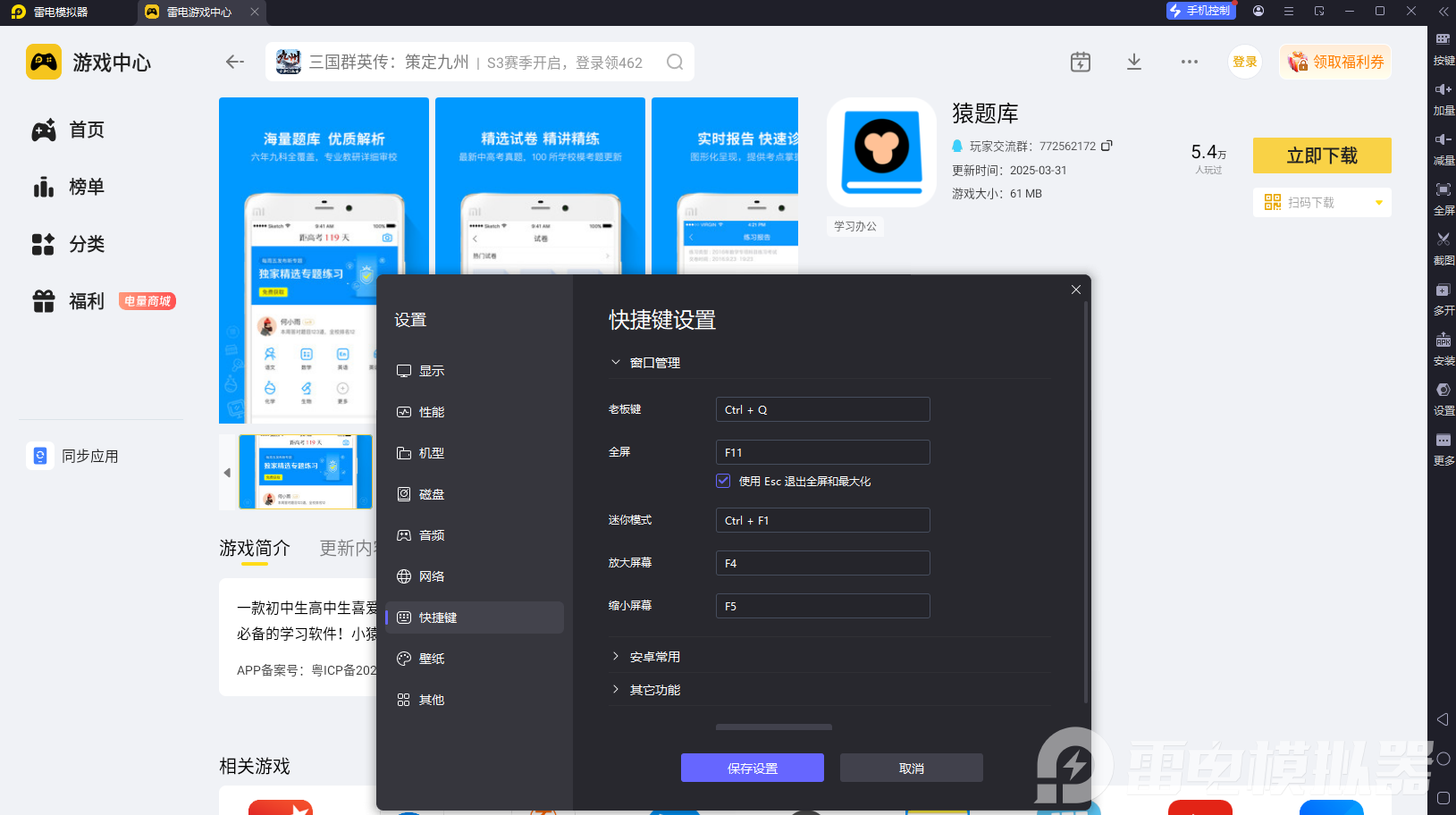Click the search magnifier icon

click(x=675, y=62)
